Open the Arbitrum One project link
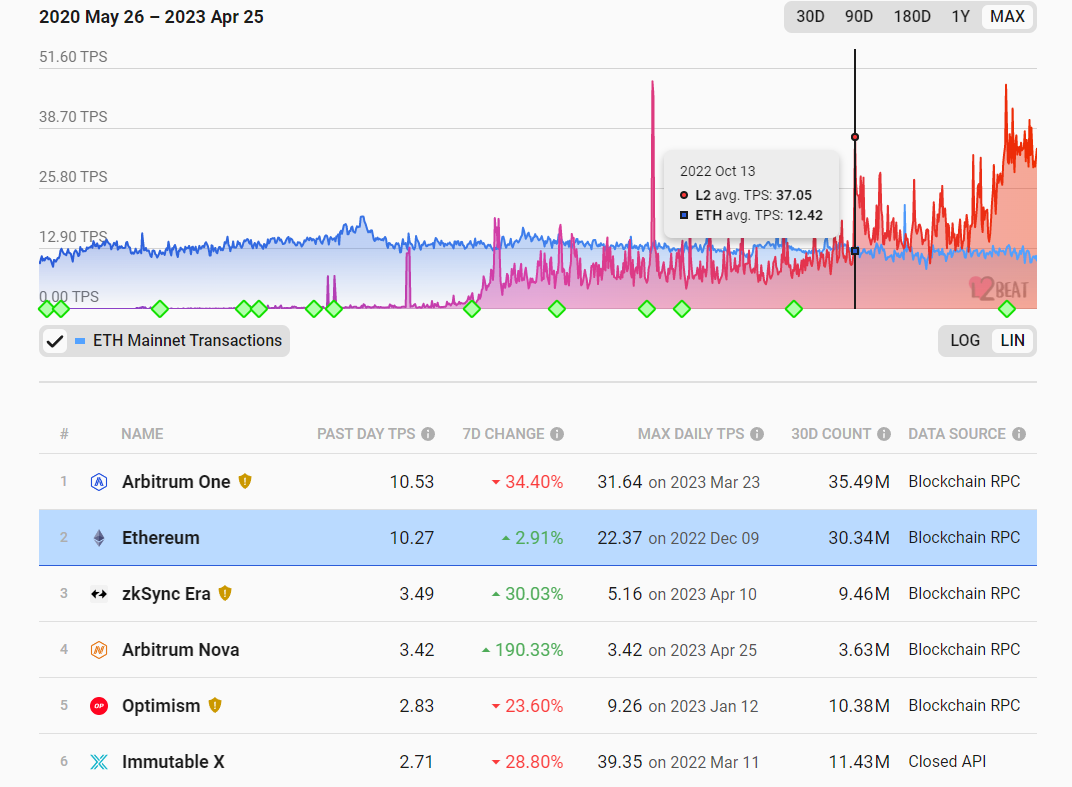This screenshot has height=787, width=1072. [x=176, y=482]
